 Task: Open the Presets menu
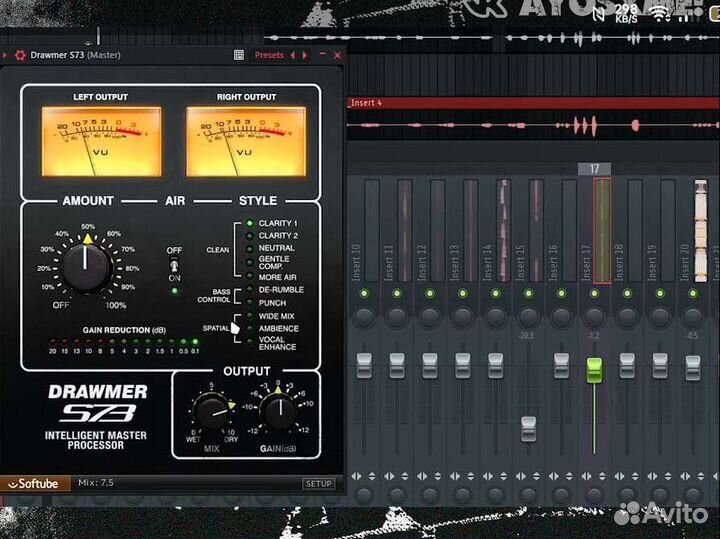tap(269, 55)
